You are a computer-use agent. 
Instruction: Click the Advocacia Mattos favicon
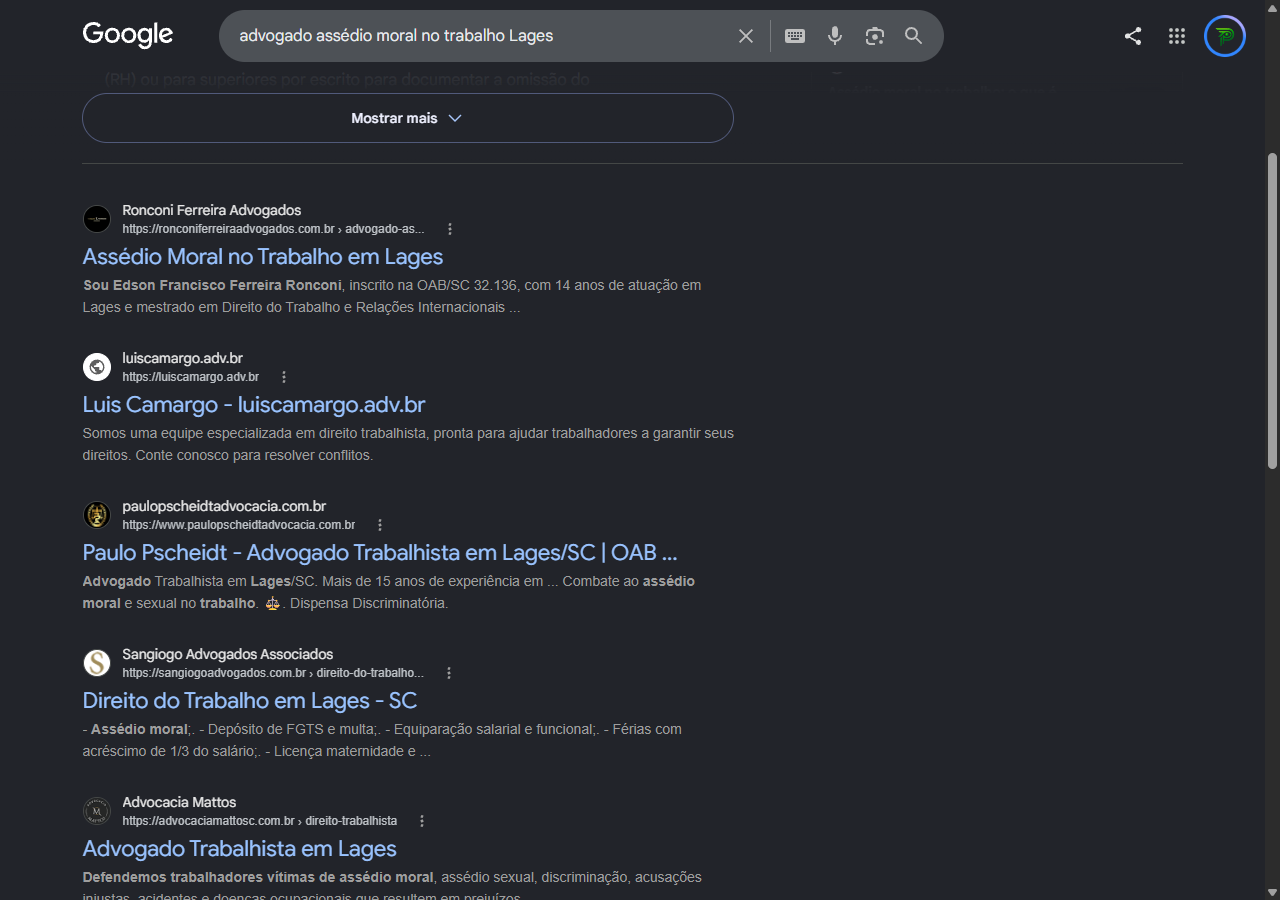pos(97,811)
